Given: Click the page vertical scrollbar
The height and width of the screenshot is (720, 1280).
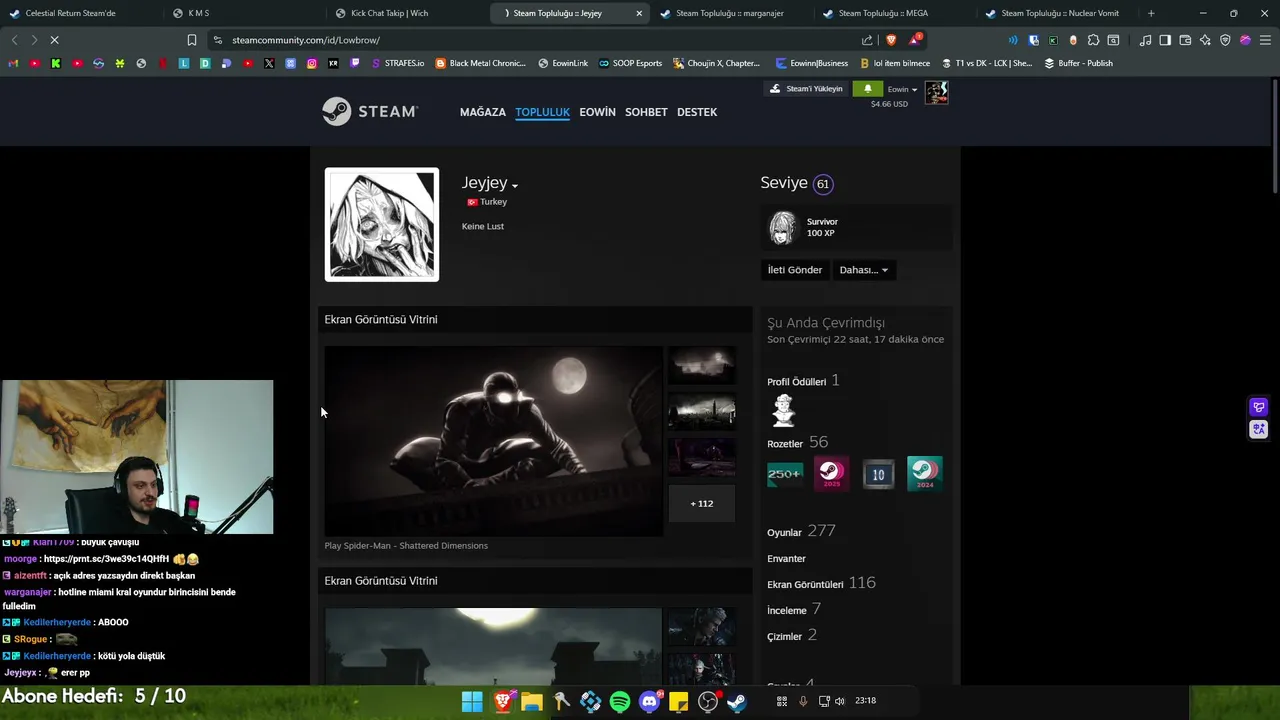Looking at the screenshot, I should [x=1274, y=135].
